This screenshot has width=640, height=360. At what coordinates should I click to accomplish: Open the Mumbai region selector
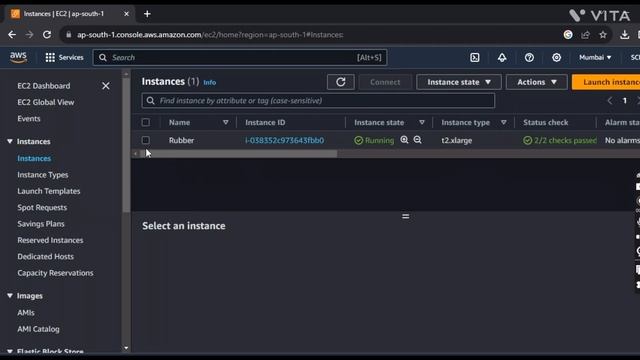[x=595, y=58]
